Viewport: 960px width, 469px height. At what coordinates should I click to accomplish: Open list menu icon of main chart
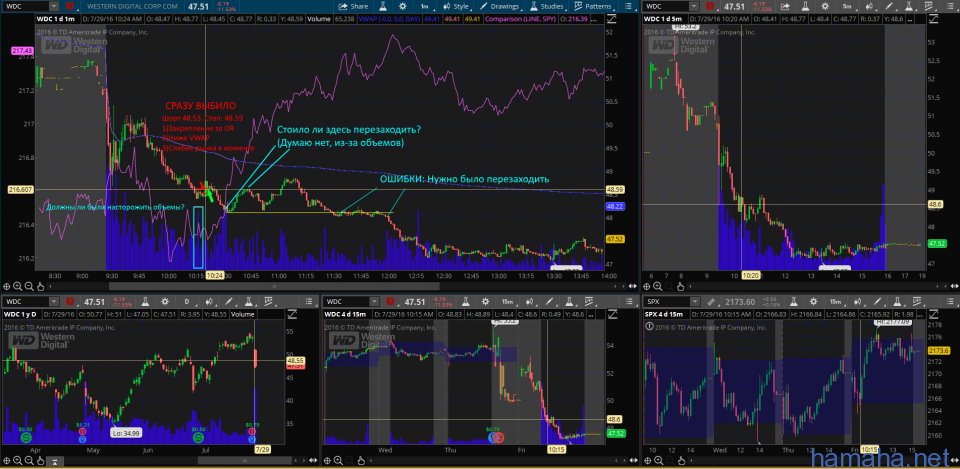tap(629, 7)
